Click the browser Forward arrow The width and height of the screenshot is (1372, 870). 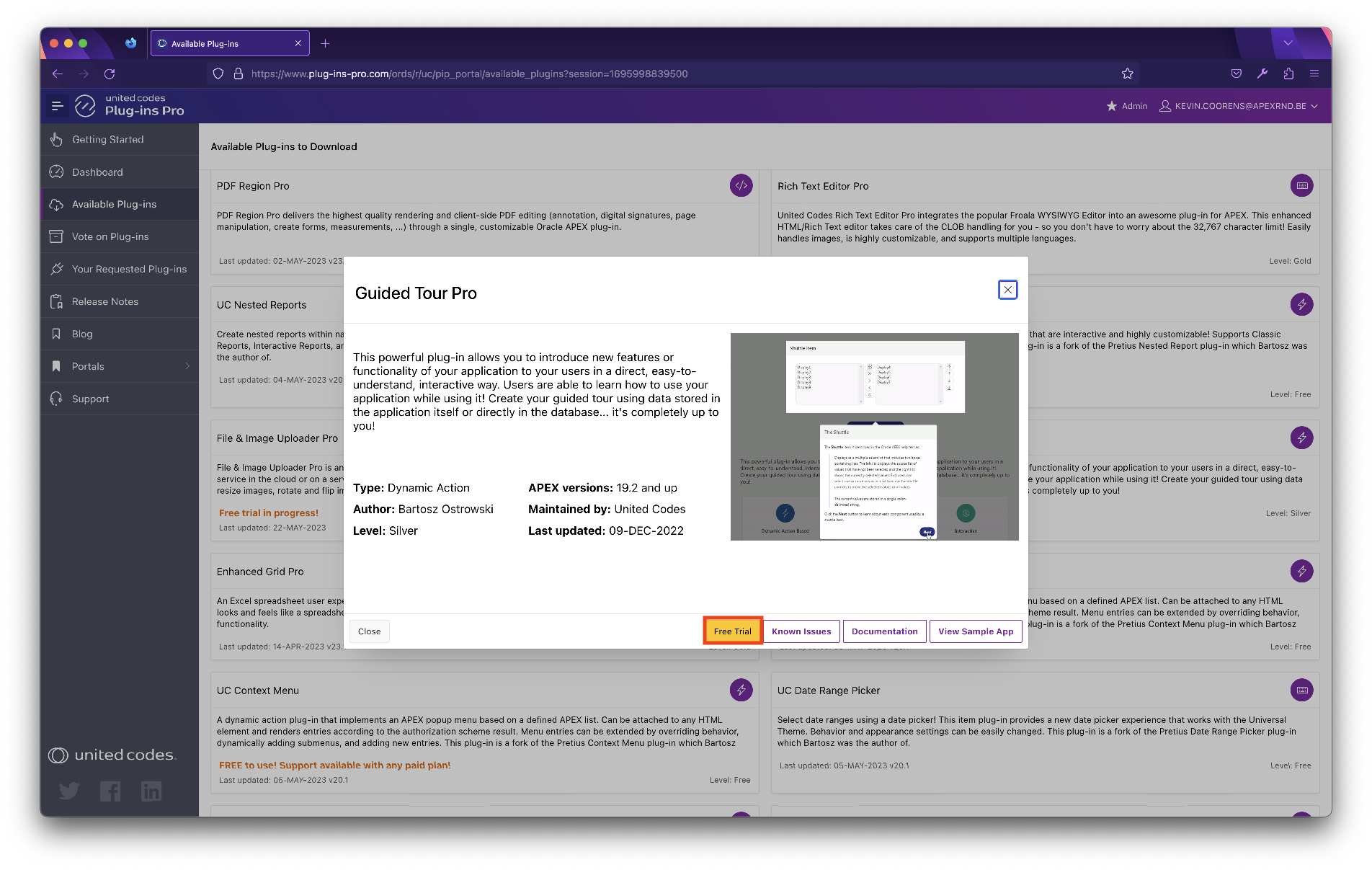[84, 74]
